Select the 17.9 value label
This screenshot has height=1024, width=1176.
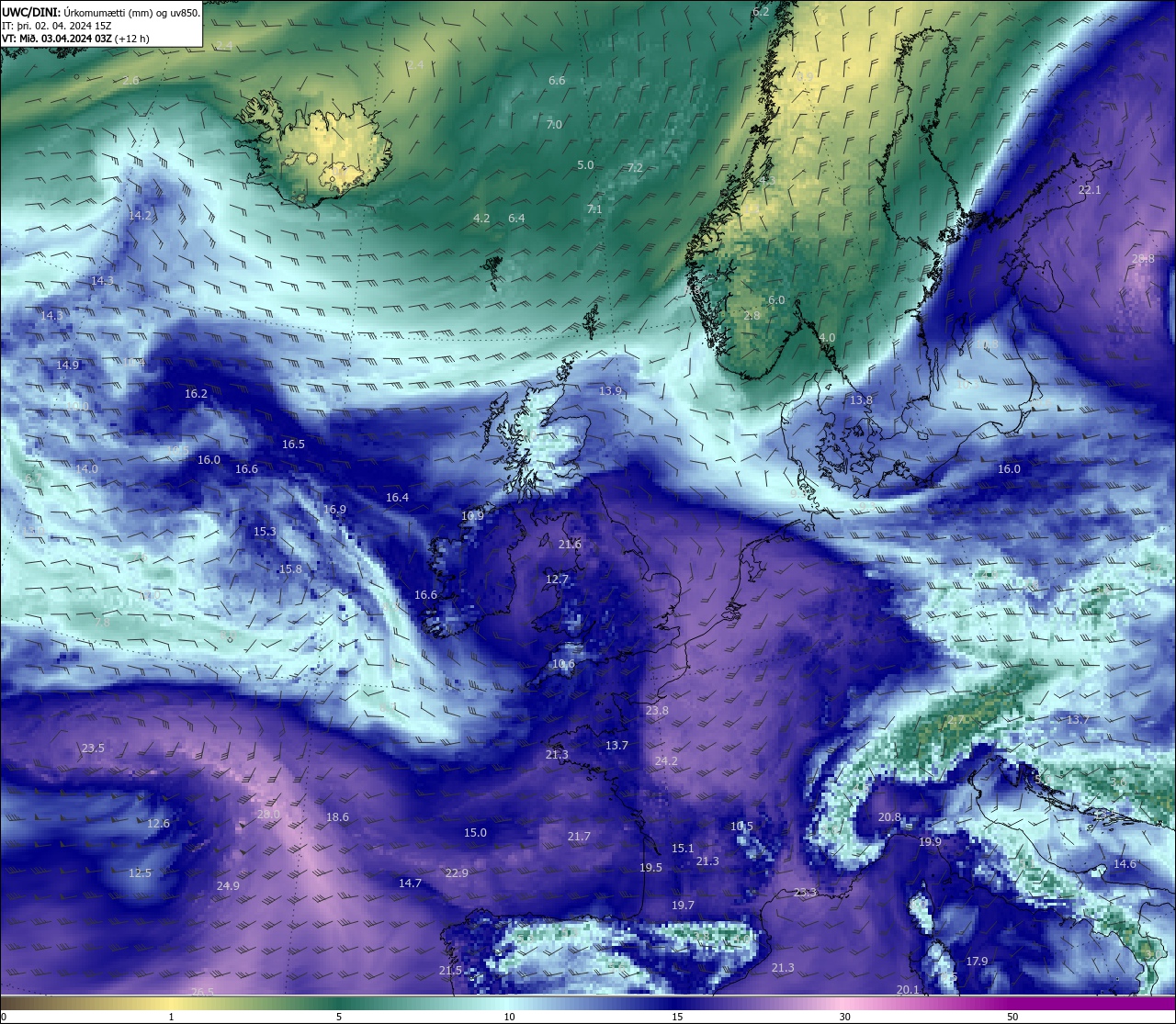pyautogui.click(x=977, y=962)
